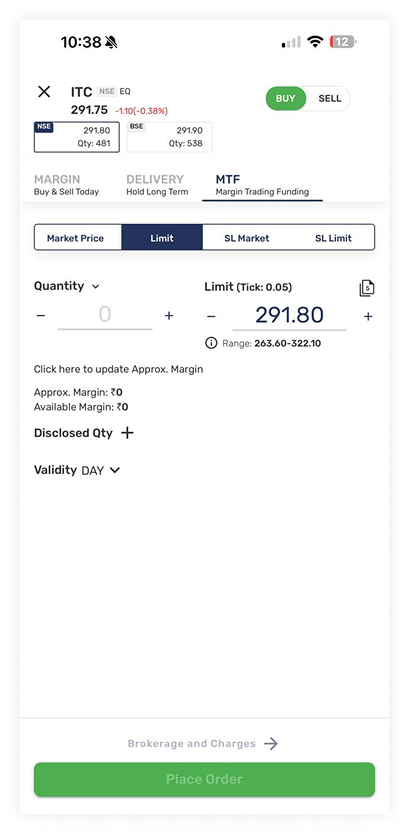
Task: Tap the range info icon
Action: 211,343
